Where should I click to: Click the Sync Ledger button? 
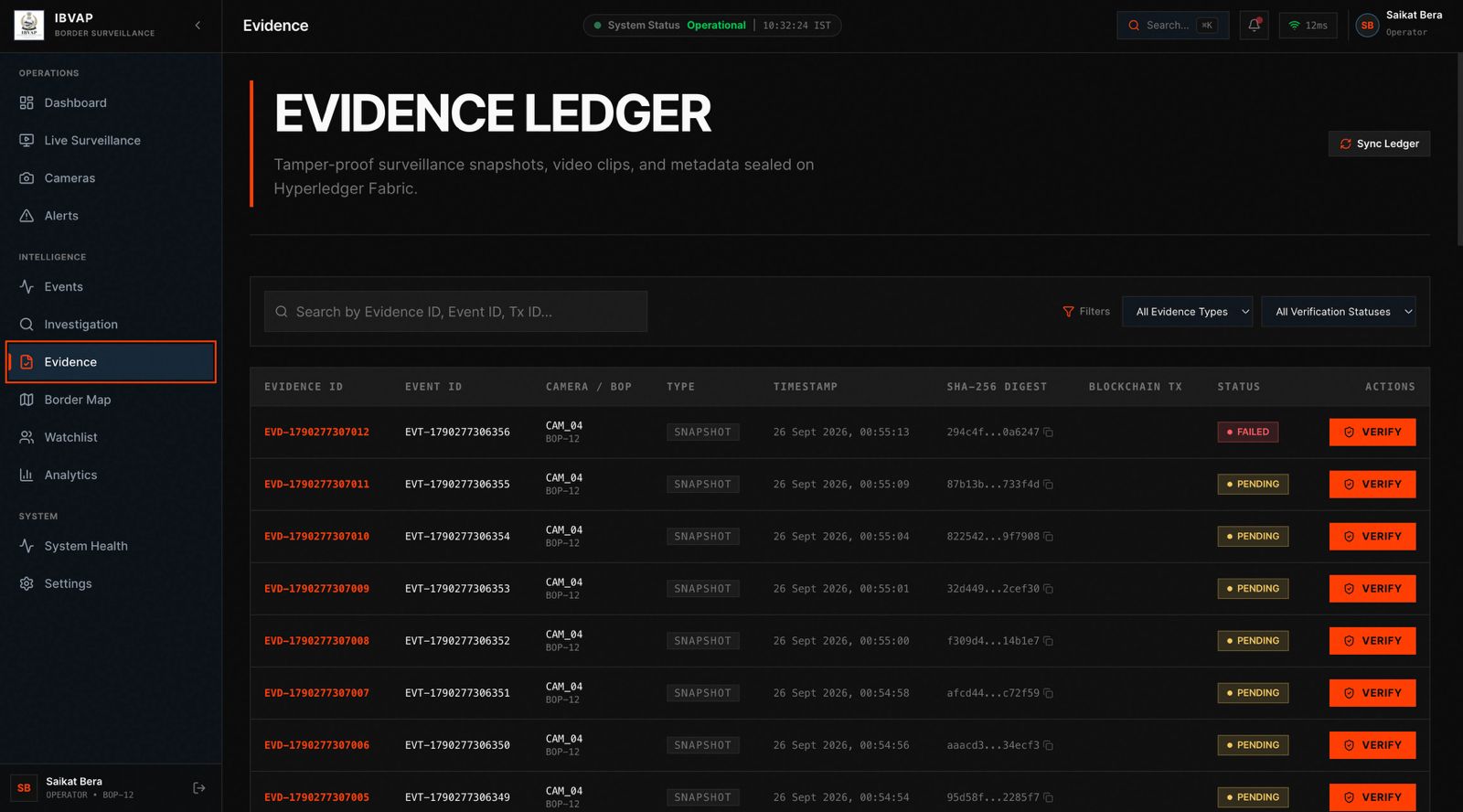pos(1379,144)
